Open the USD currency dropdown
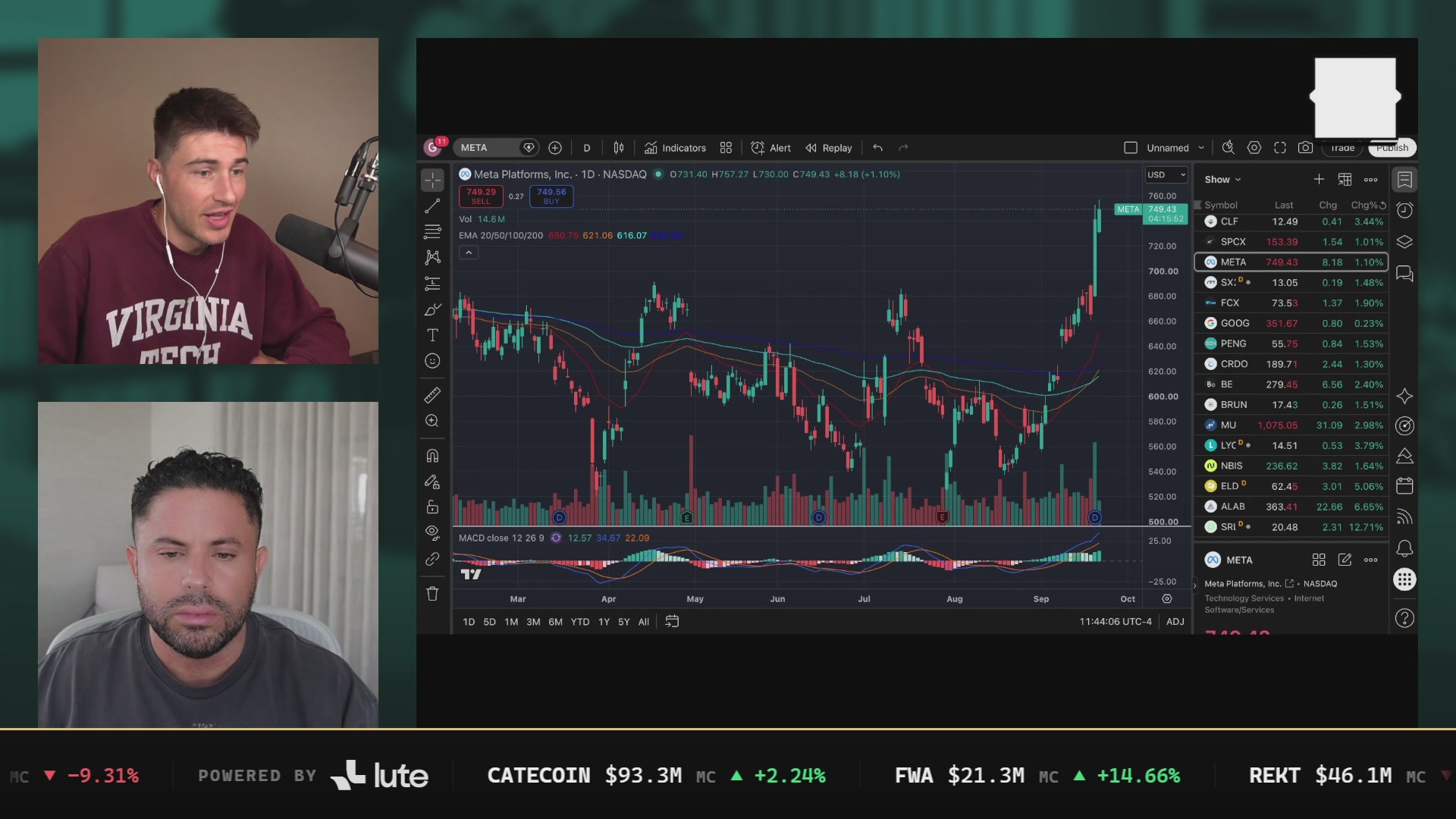 click(1166, 174)
